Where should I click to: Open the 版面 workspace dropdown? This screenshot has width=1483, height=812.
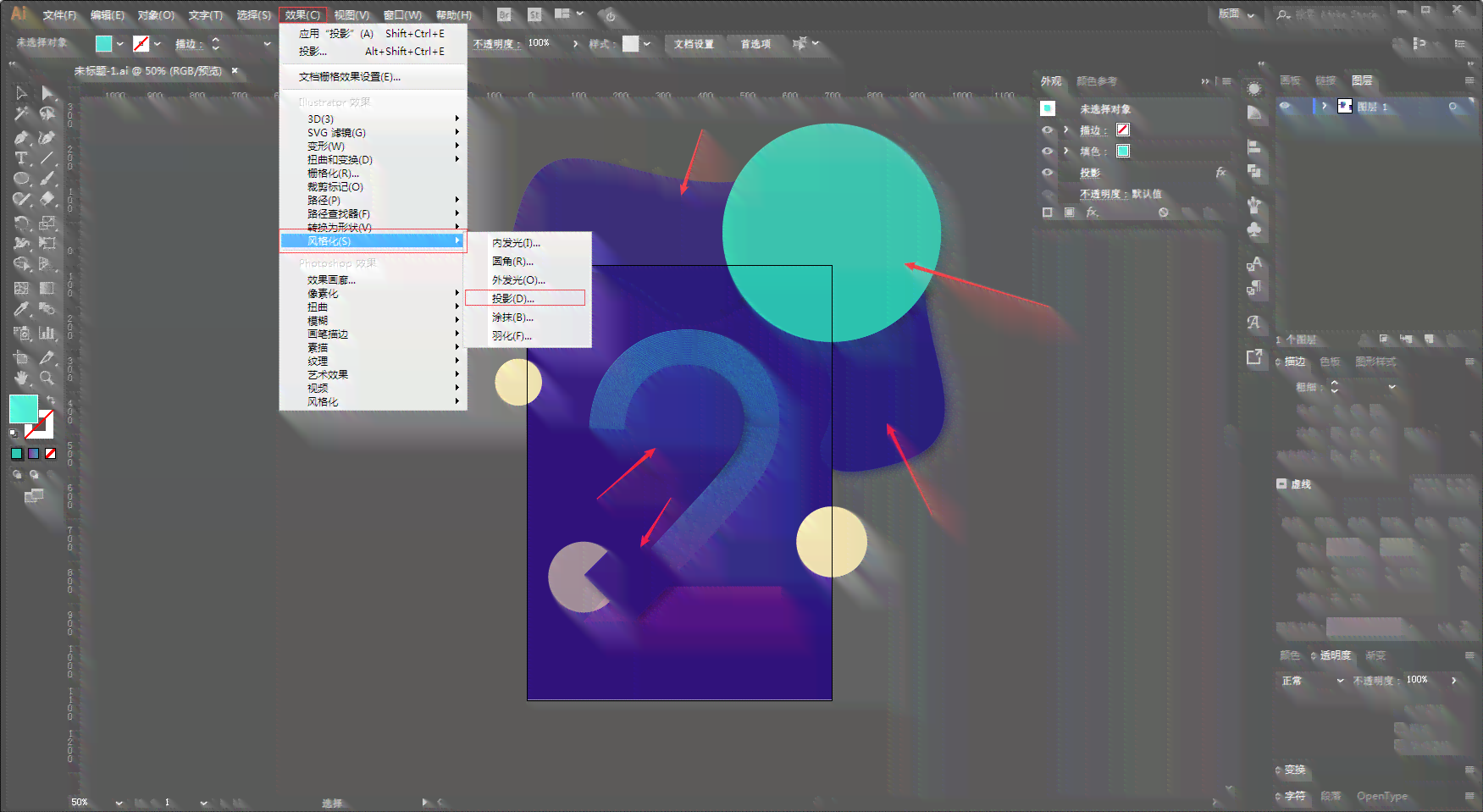click(x=1236, y=14)
